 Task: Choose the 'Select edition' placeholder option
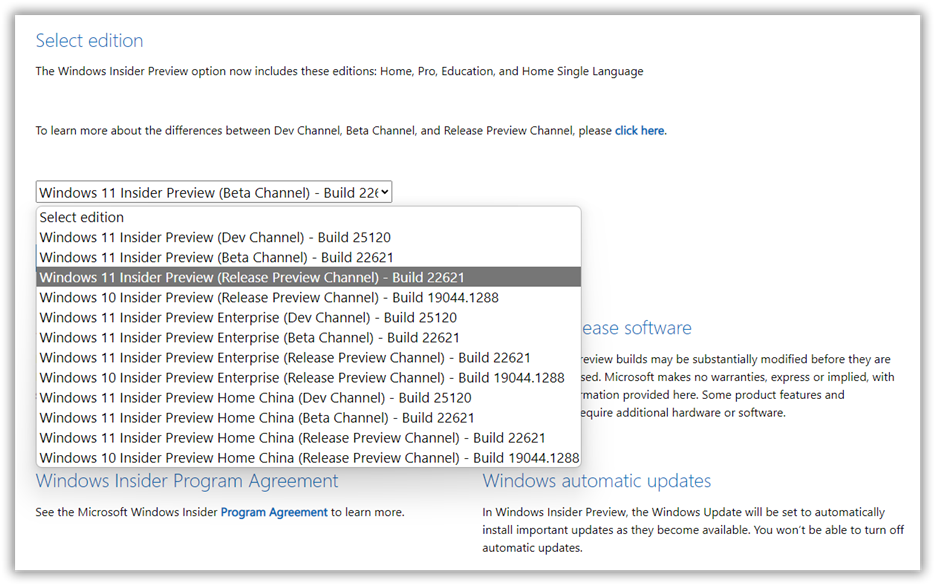(308, 217)
